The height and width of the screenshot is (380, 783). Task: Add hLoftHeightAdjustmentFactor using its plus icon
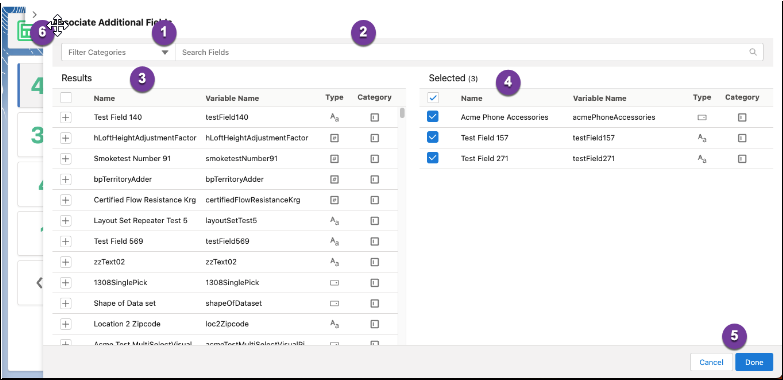[66, 138]
